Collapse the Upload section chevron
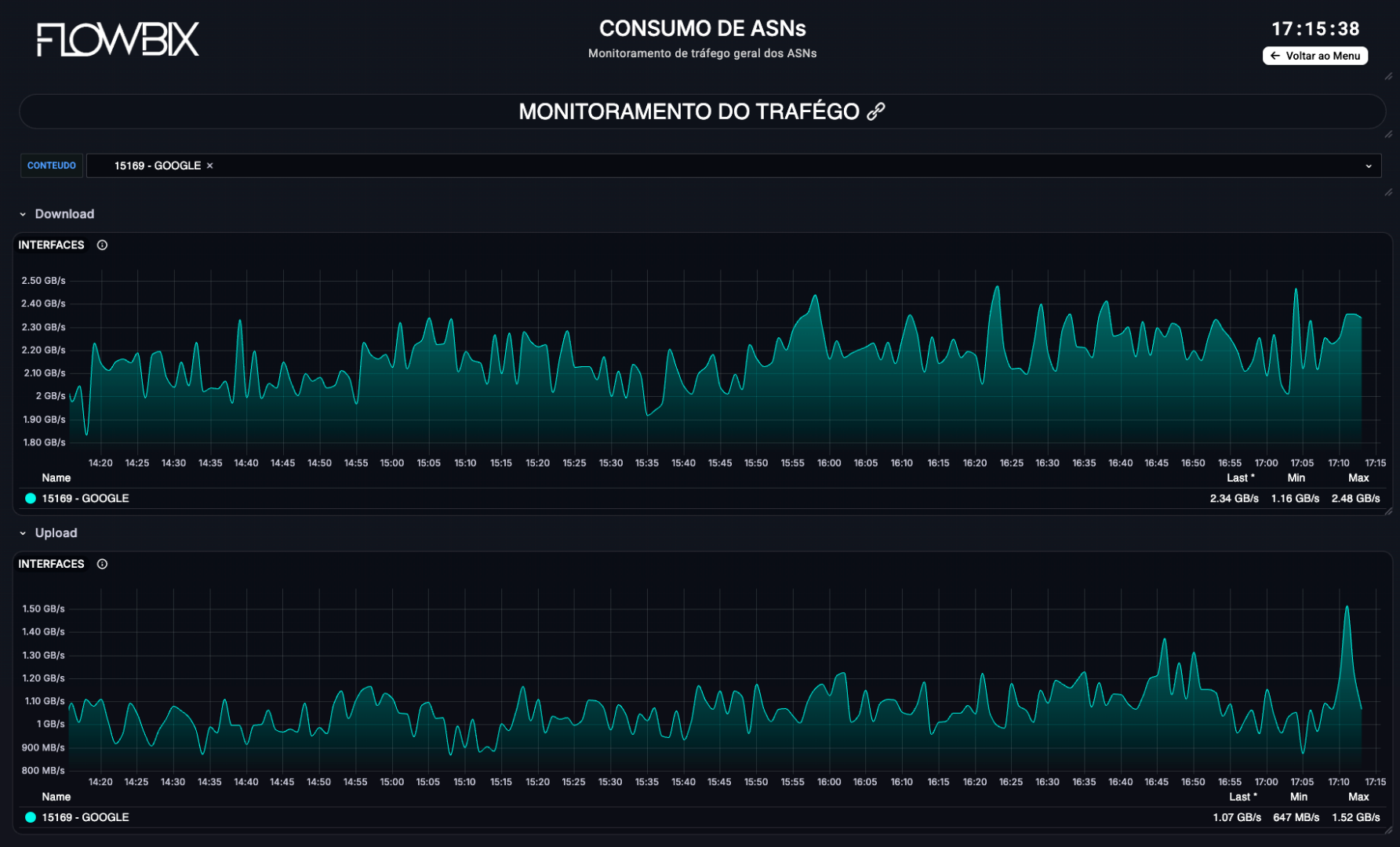Screen dimensions: 1400x847 pos(23,533)
